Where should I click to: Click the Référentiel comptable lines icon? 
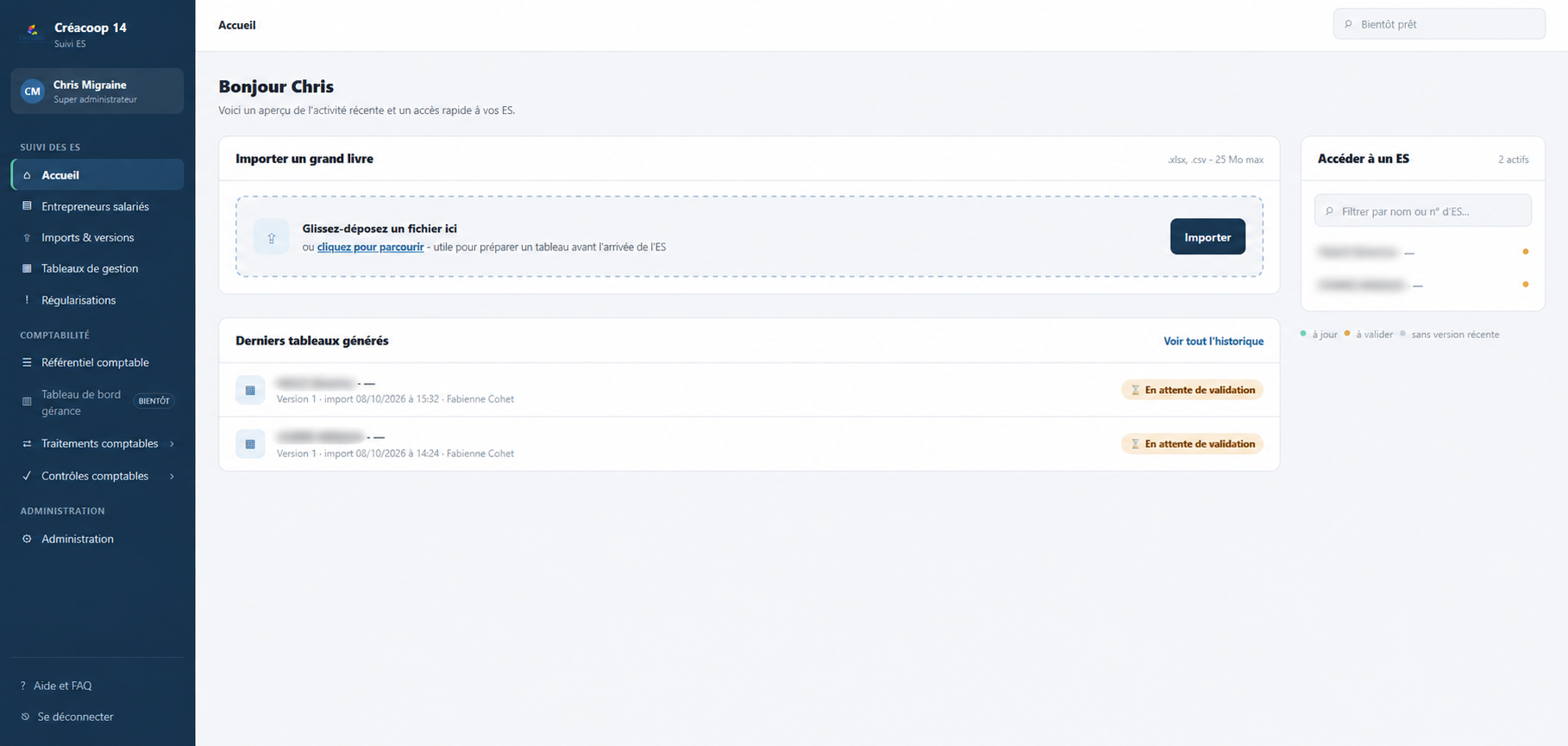tap(27, 362)
